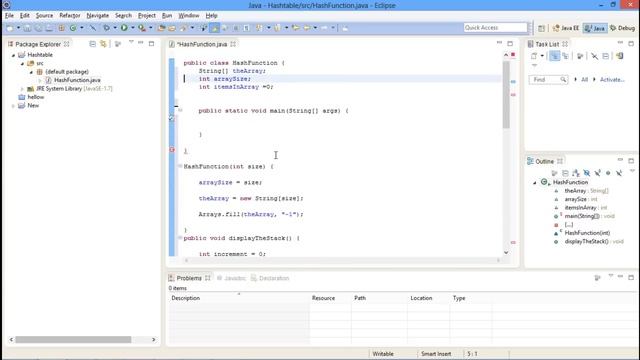Expand the New project node
The height and width of the screenshot is (360, 640).
point(13,106)
